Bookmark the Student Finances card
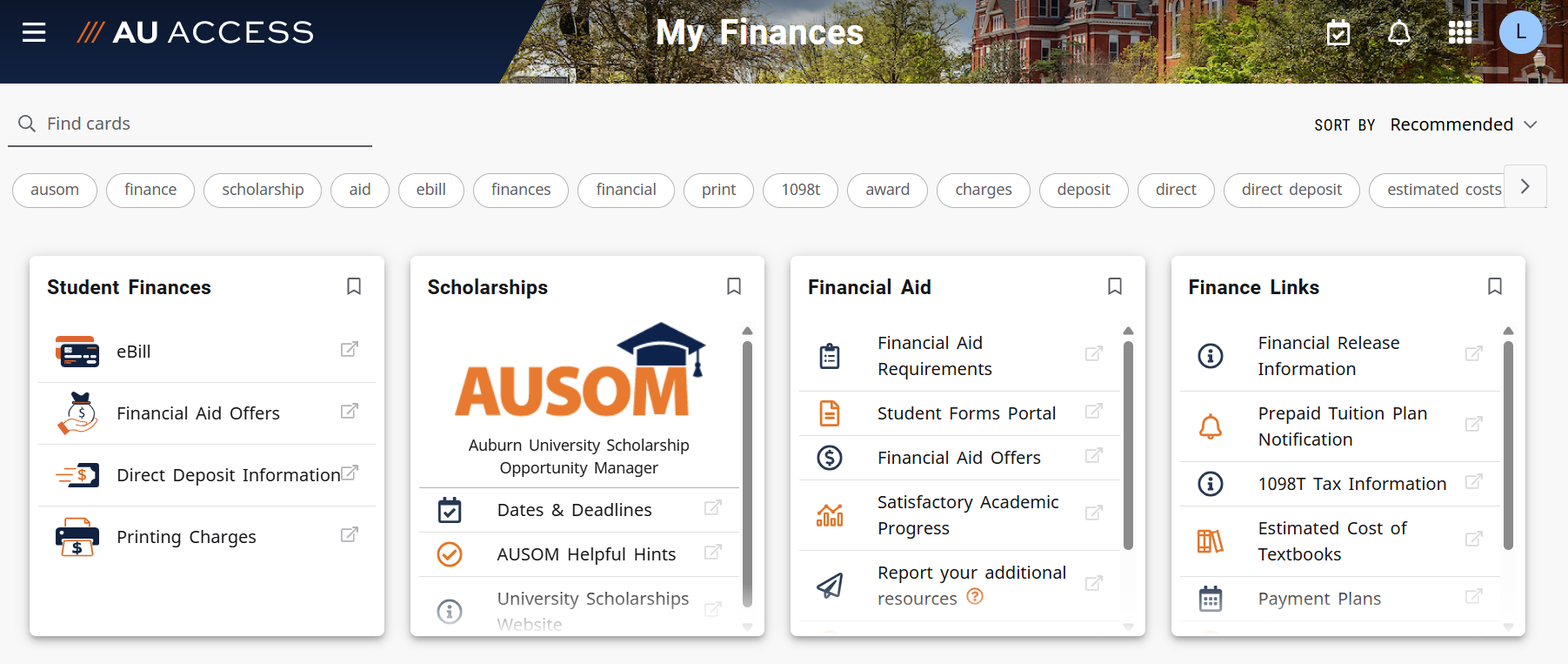Viewport: 1568px width, 664px height. [x=354, y=286]
